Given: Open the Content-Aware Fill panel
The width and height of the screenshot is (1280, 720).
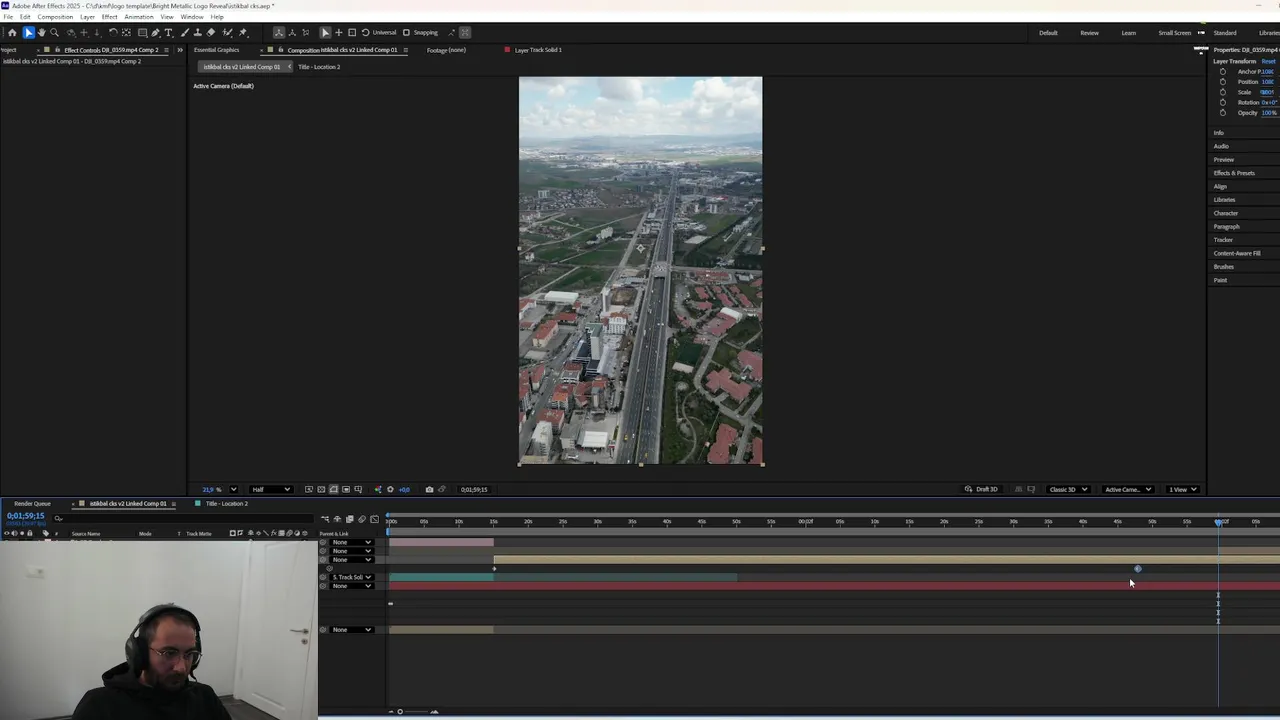Looking at the screenshot, I should point(1237,253).
